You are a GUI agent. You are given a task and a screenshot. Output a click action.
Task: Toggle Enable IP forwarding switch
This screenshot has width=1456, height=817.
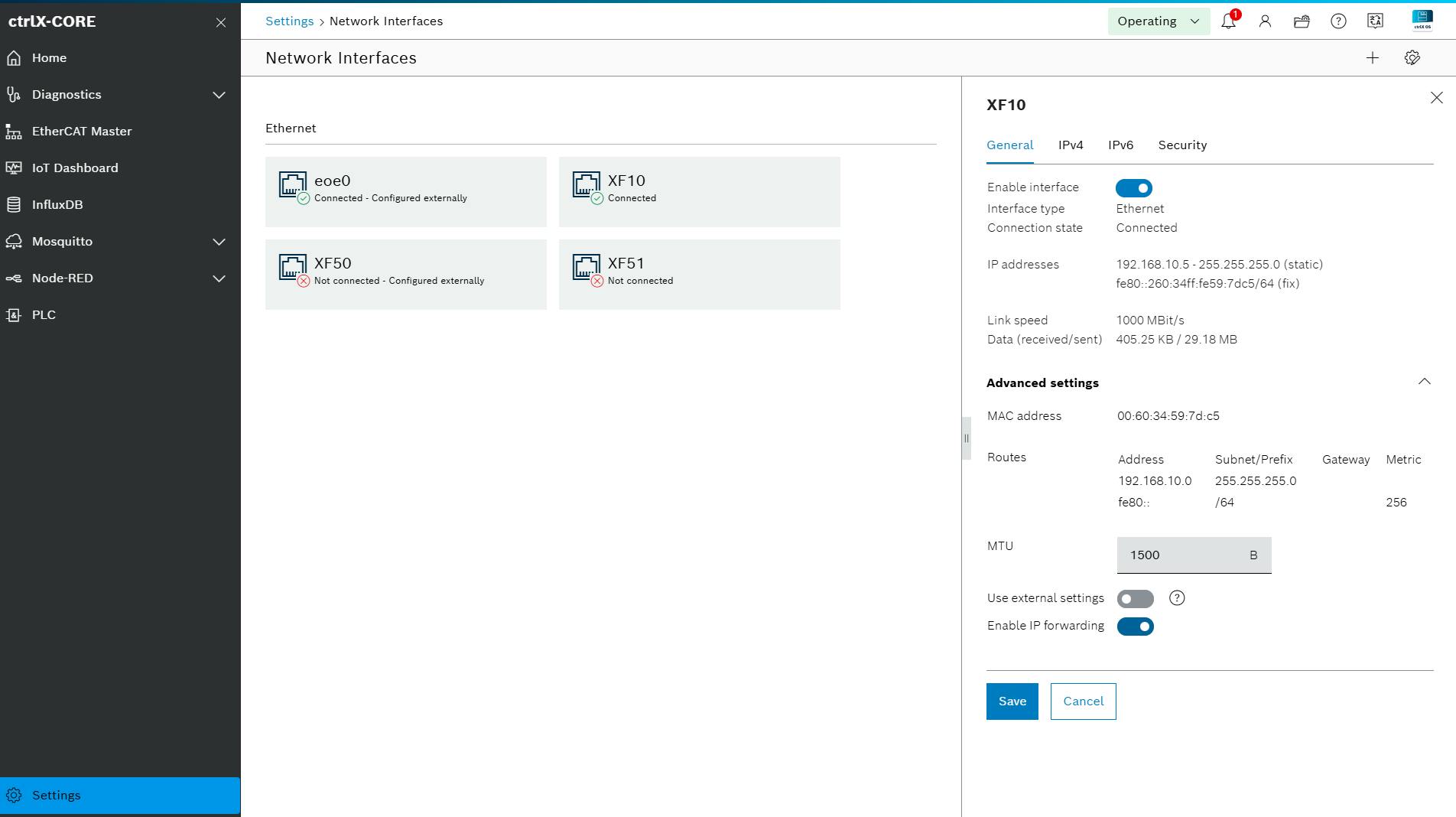point(1135,627)
